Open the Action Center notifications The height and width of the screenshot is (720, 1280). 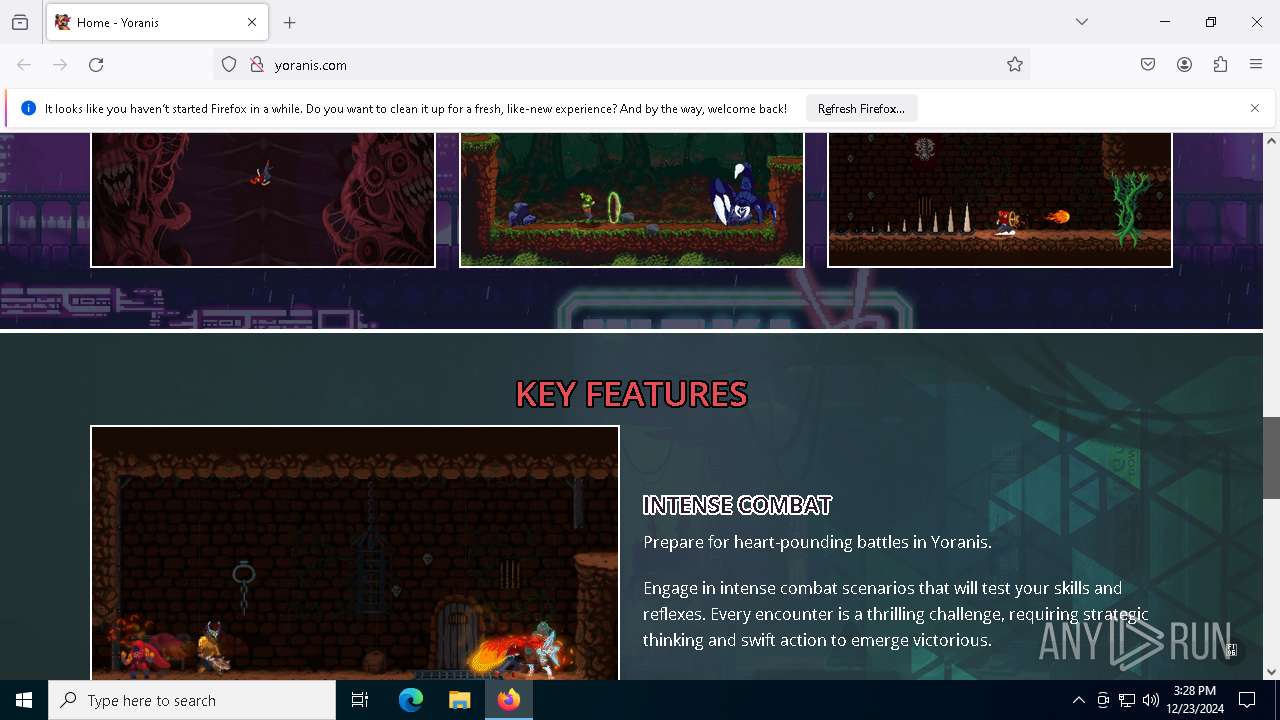tap(1247, 700)
